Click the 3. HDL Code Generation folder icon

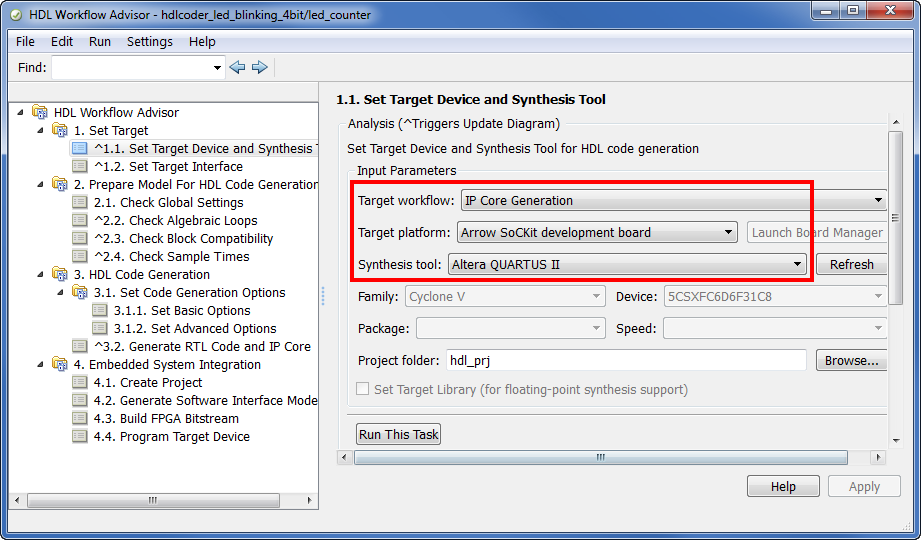tap(59, 274)
